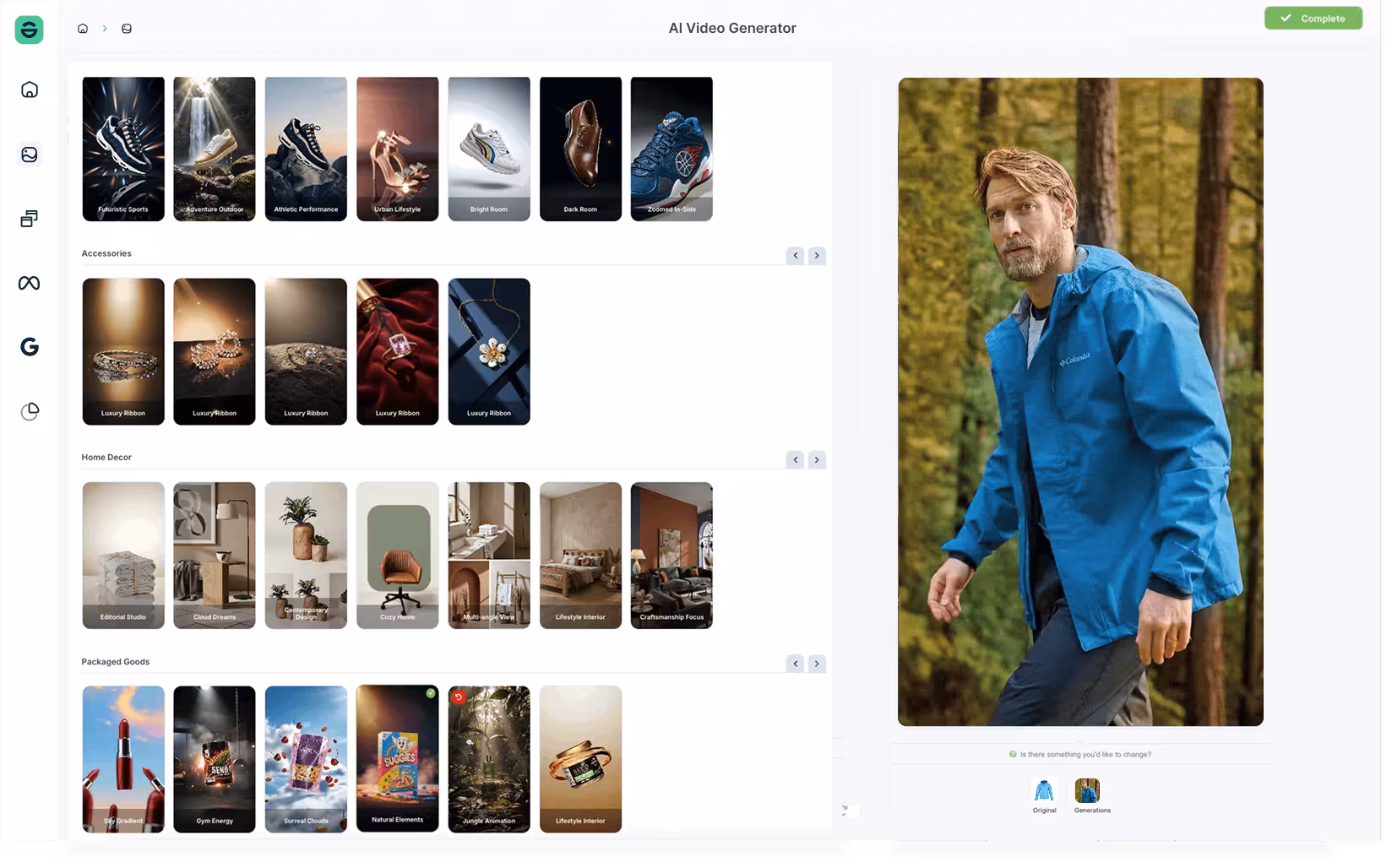Click the Complete button
Image resolution: width=1392 pixels, height=868 pixels.
(1313, 18)
